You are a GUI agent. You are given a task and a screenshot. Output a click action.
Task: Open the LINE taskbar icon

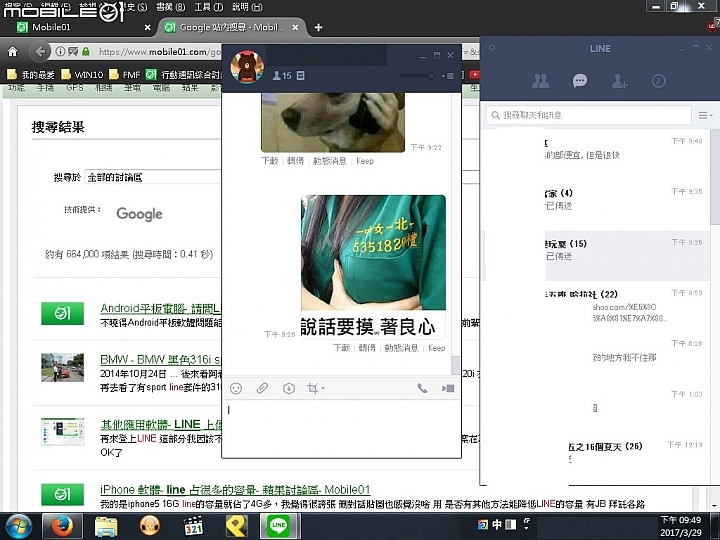point(280,526)
